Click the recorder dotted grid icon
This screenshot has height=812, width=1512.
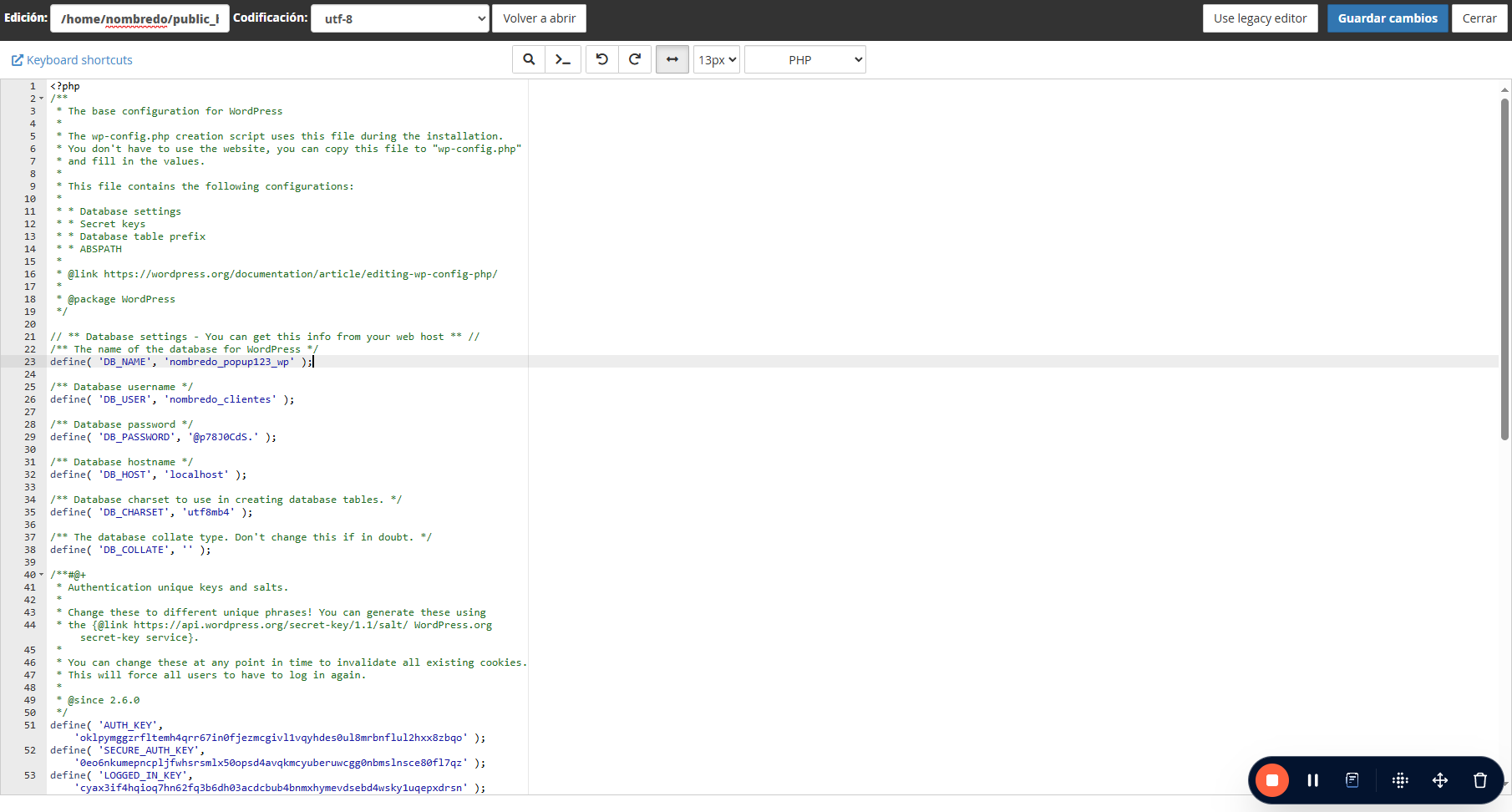pos(1400,780)
